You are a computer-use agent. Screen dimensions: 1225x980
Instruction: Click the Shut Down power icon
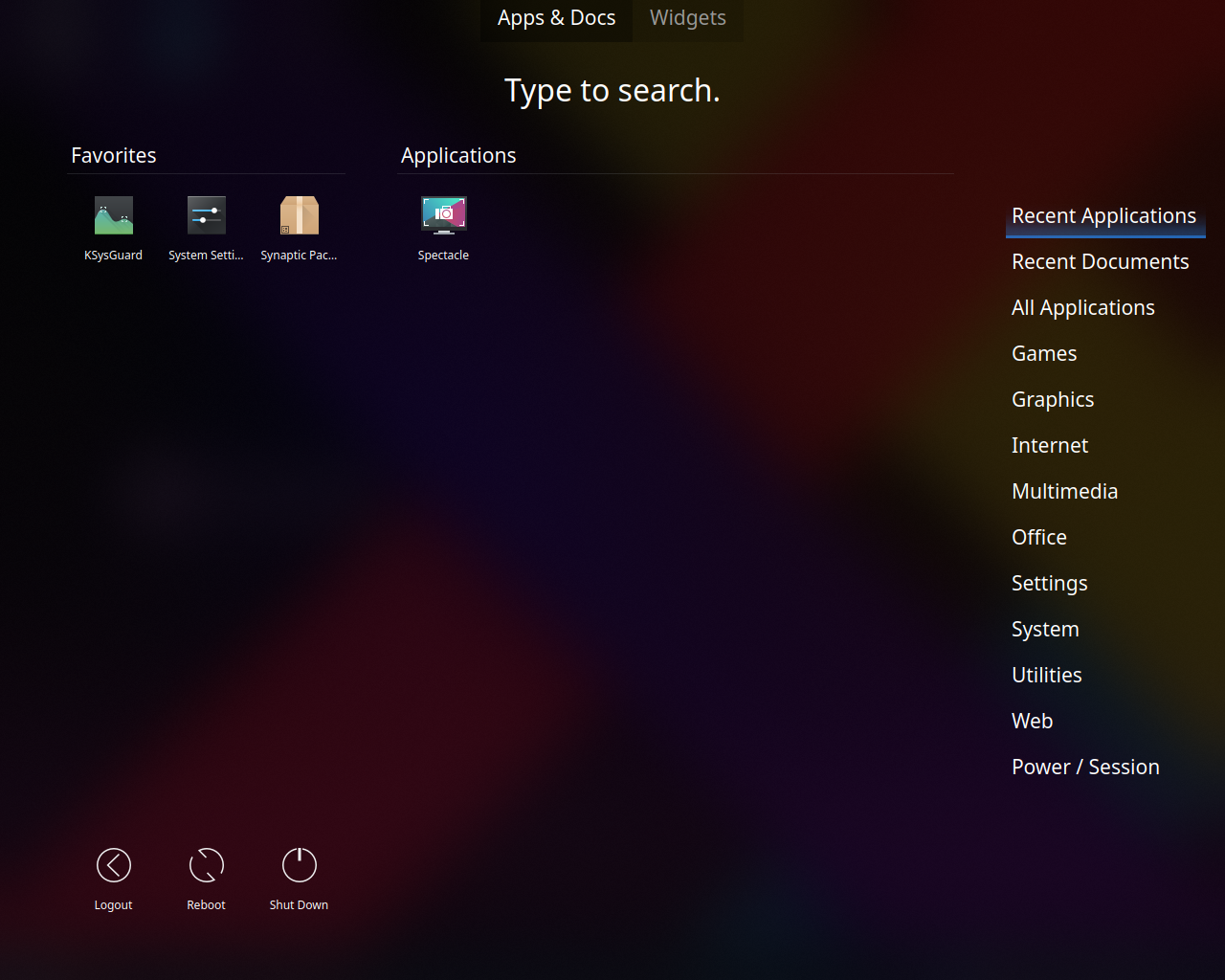point(300,865)
